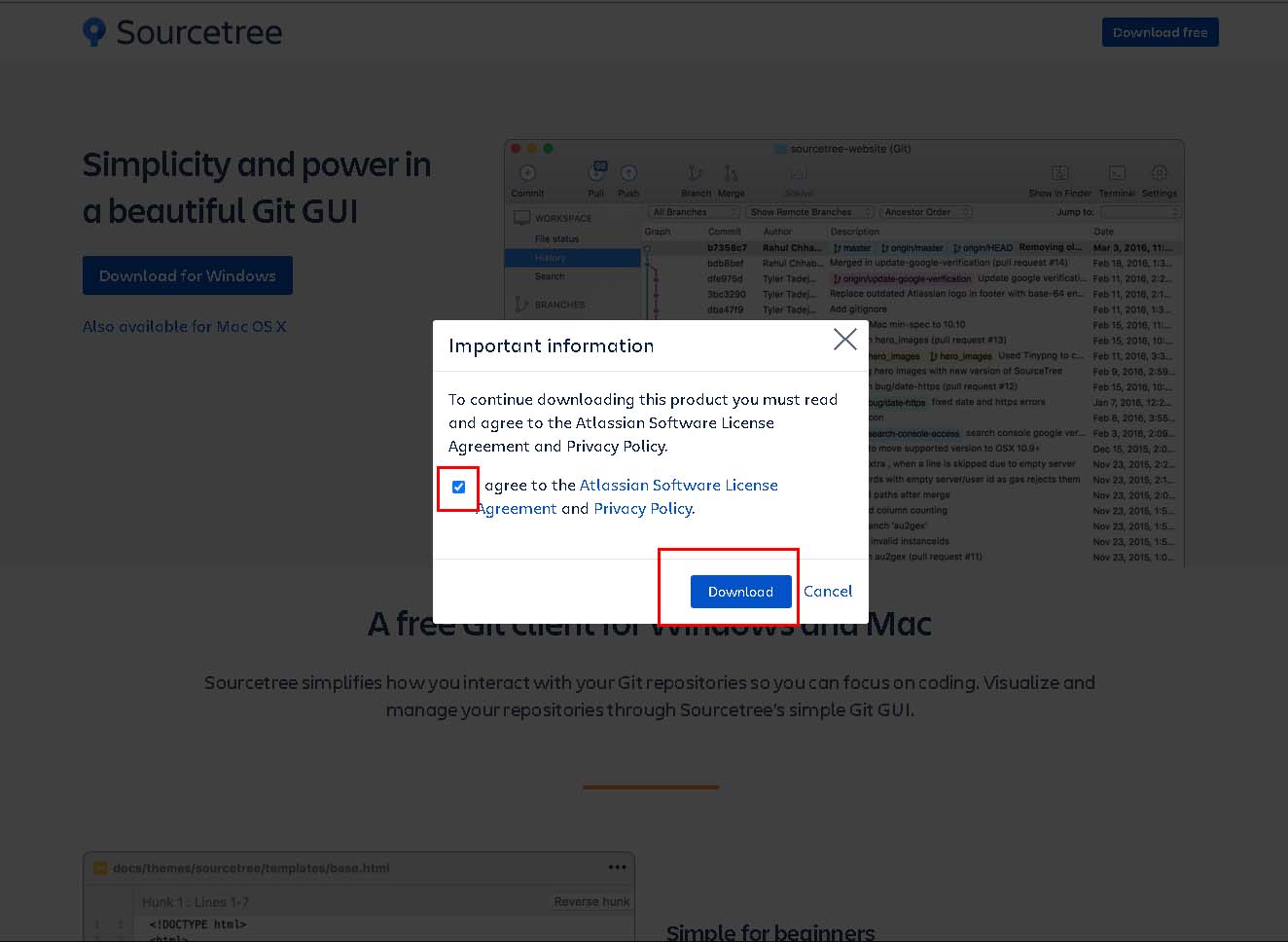Image resolution: width=1288 pixels, height=942 pixels.
Task: Click the Push icon in the Sourcetree toolbar
Action: pyautogui.click(x=628, y=173)
